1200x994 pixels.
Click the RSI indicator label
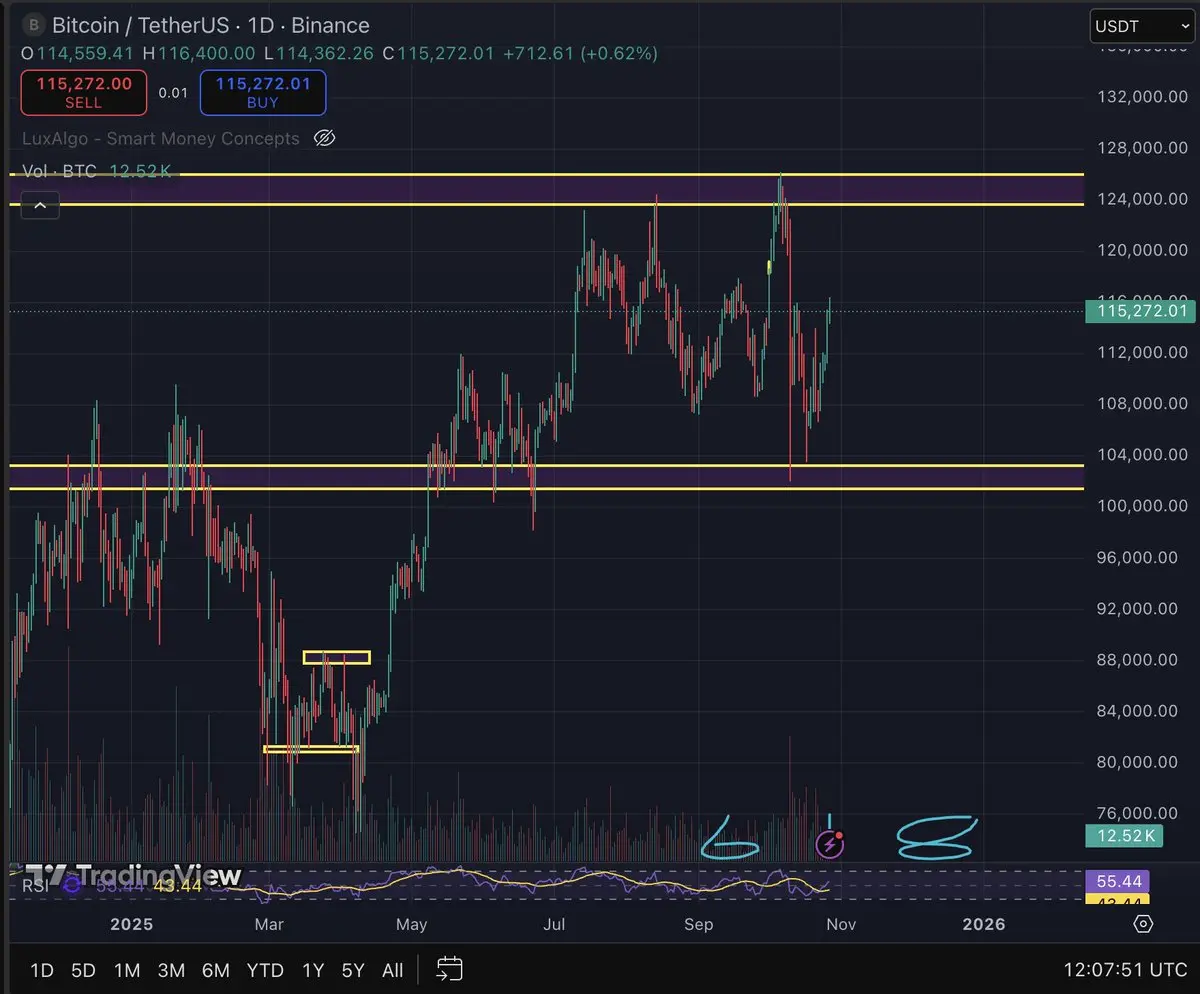coord(37,884)
